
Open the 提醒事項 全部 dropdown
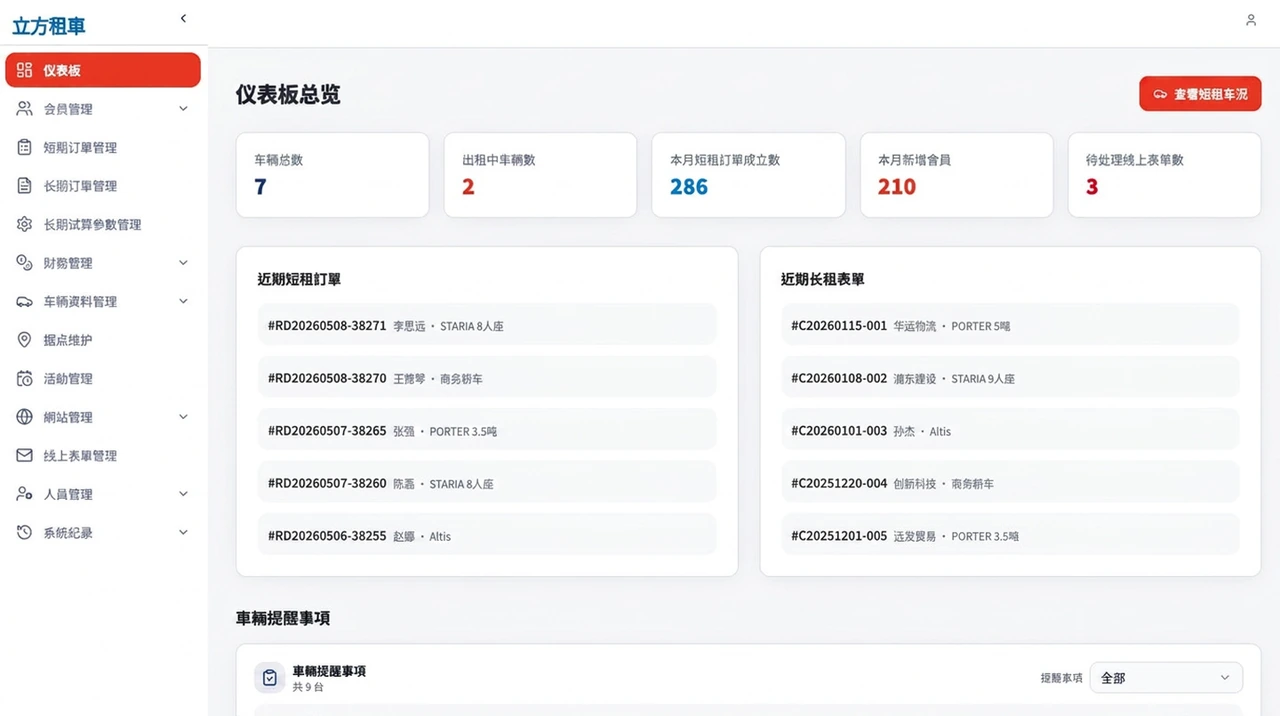[x=1166, y=677]
